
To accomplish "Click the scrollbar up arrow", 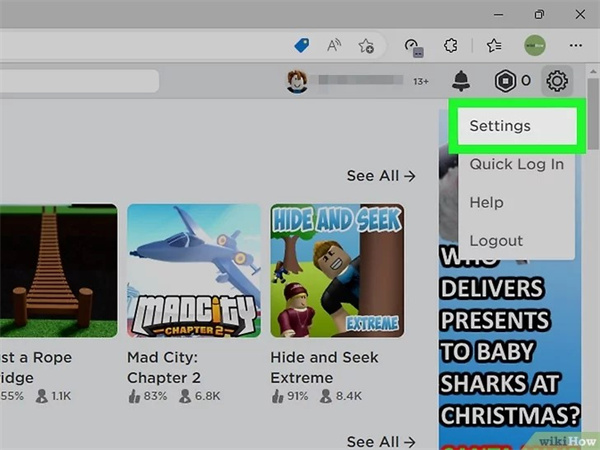I will (593, 71).
